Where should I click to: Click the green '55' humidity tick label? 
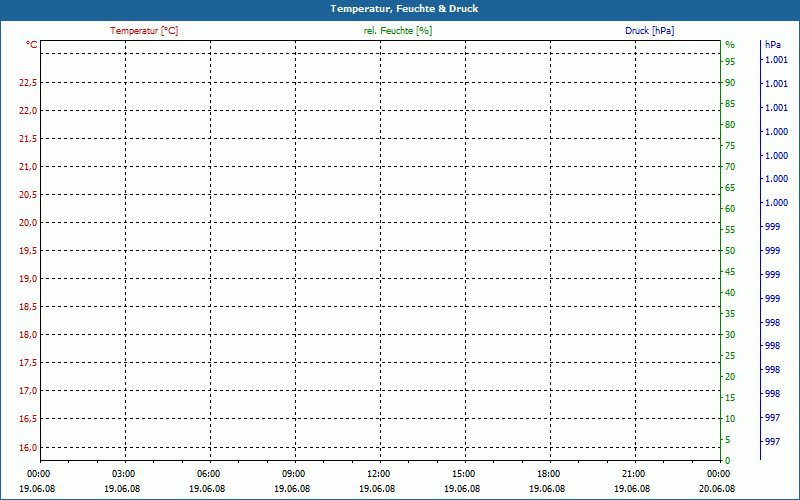(730, 230)
